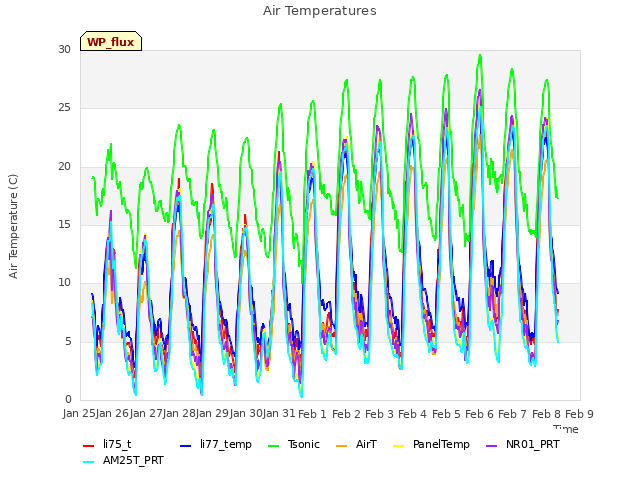This screenshot has height=480, width=640.
Task: Toggle the li77_temp legend entry
Action: 216,444
